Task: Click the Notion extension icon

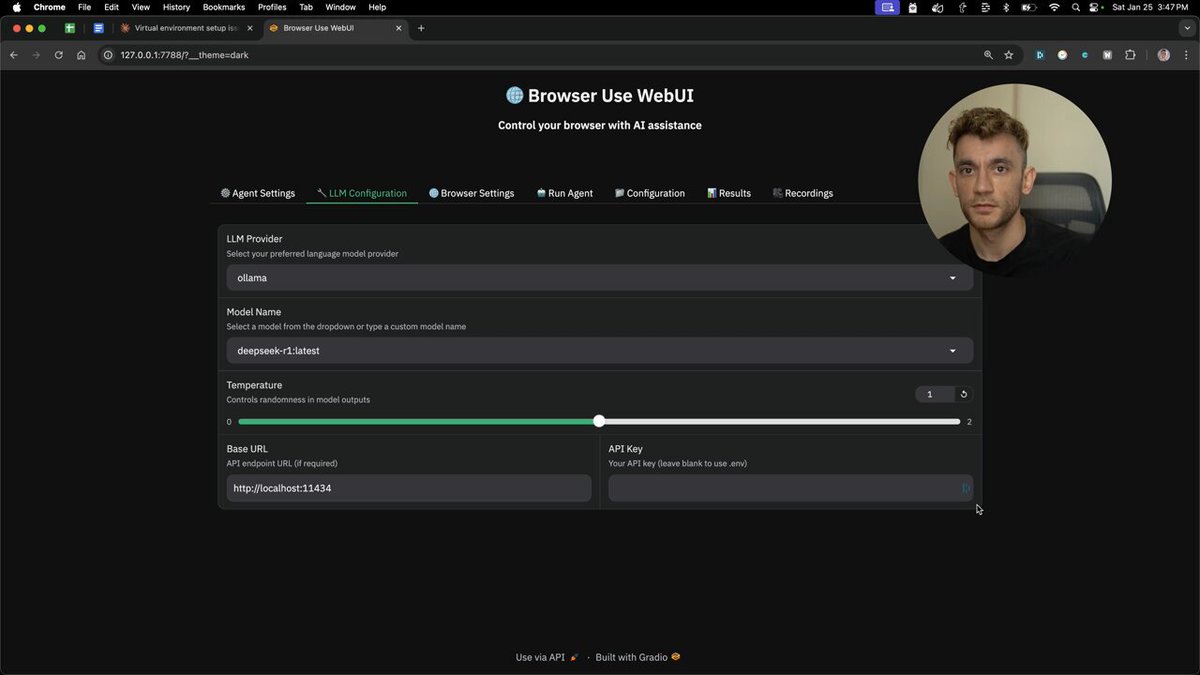Action: click(1107, 55)
